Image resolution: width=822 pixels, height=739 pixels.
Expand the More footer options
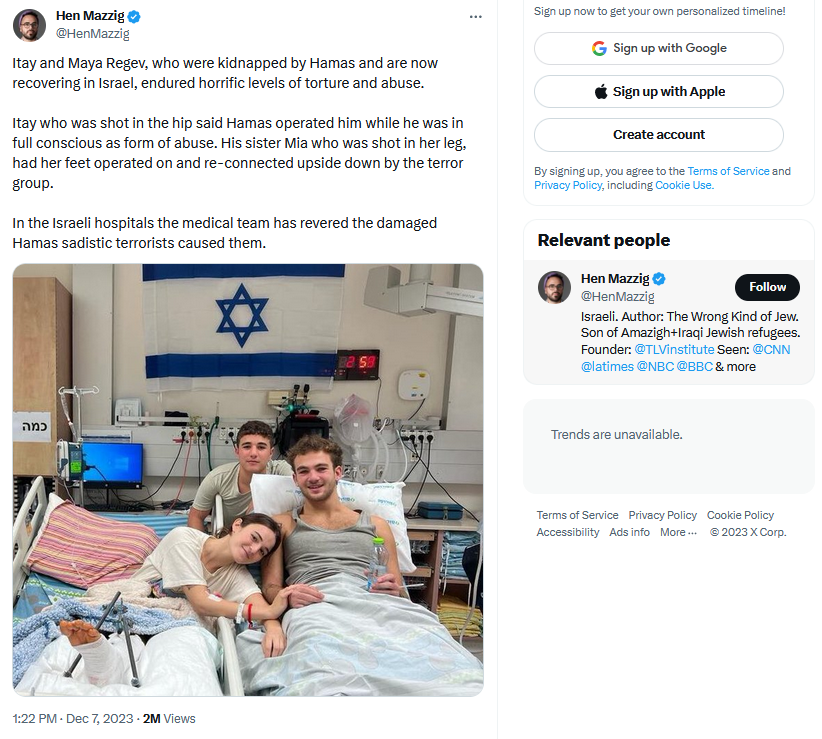679,532
